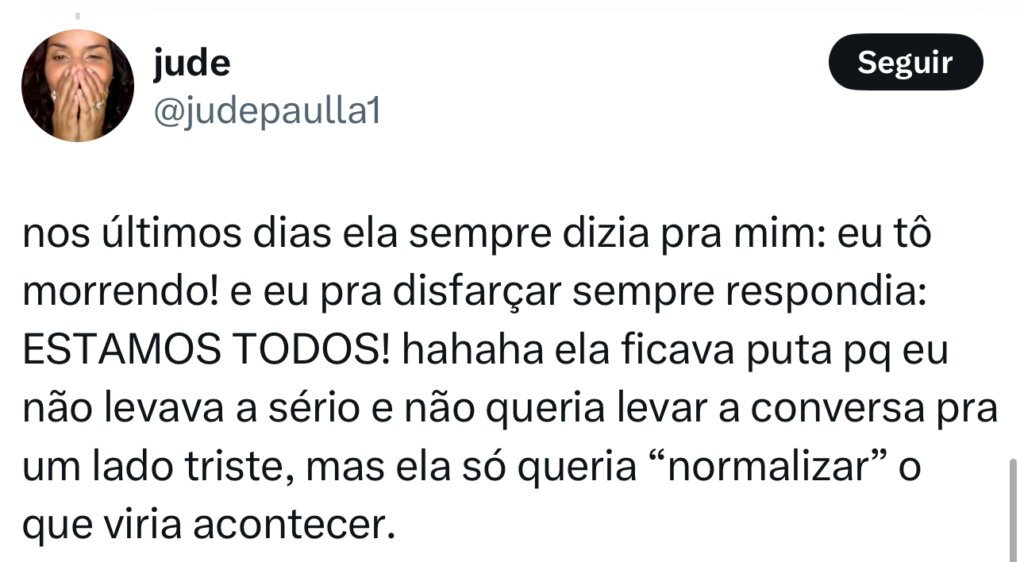Follow jude with the Seguir button
1024x562 pixels.
pyautogui.click(x=905, y=62)
